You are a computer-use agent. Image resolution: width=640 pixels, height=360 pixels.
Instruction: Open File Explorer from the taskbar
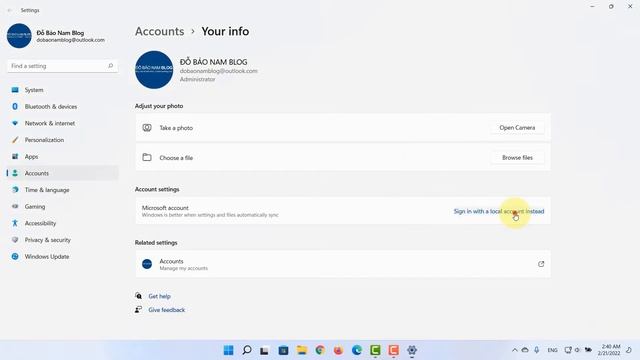(x=302, y=350)
